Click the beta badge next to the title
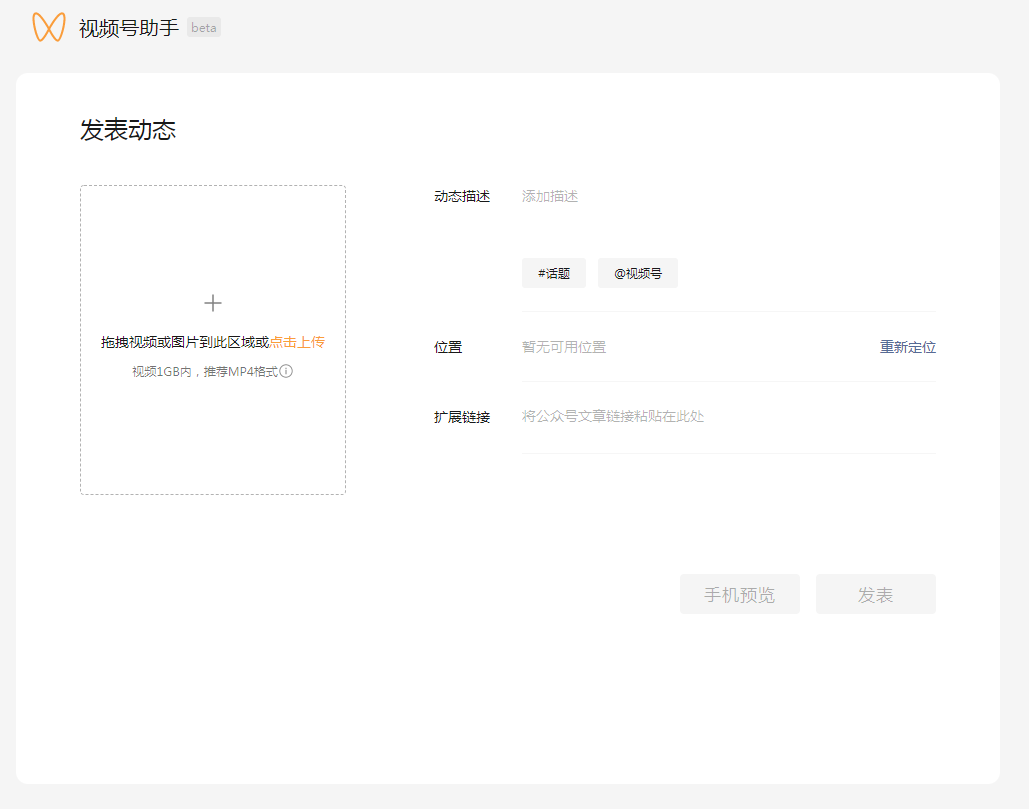 pos(204,28)
